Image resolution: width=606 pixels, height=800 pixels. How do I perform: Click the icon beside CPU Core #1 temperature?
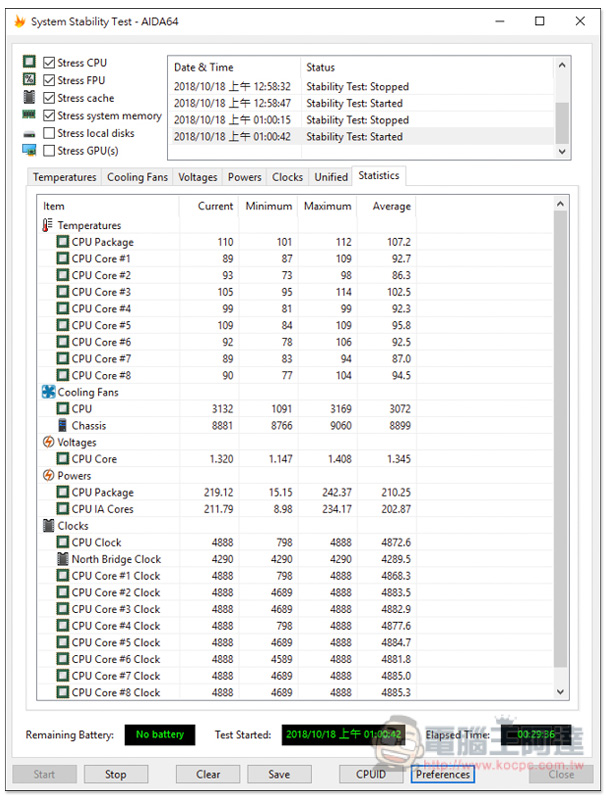coord(62,259)
